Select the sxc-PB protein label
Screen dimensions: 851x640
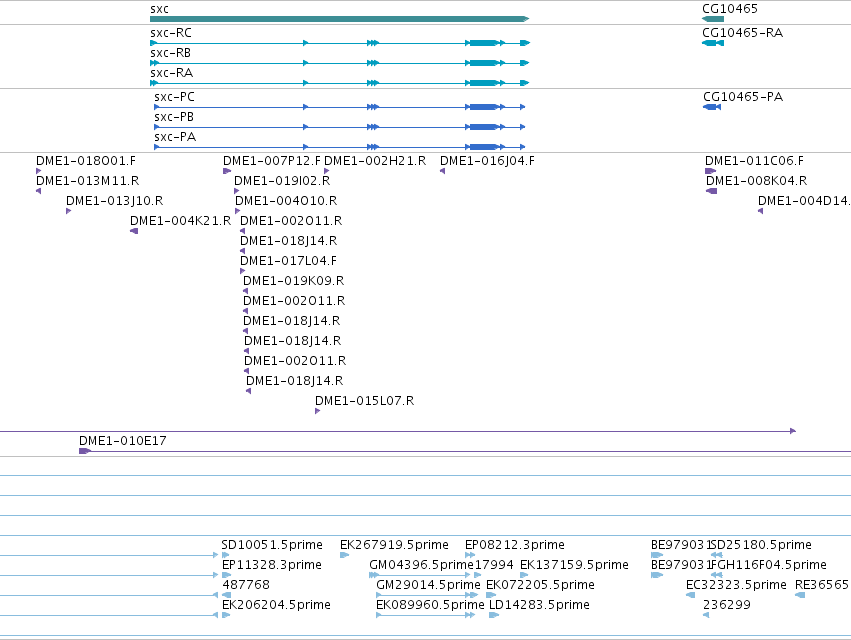pos(174,117)
